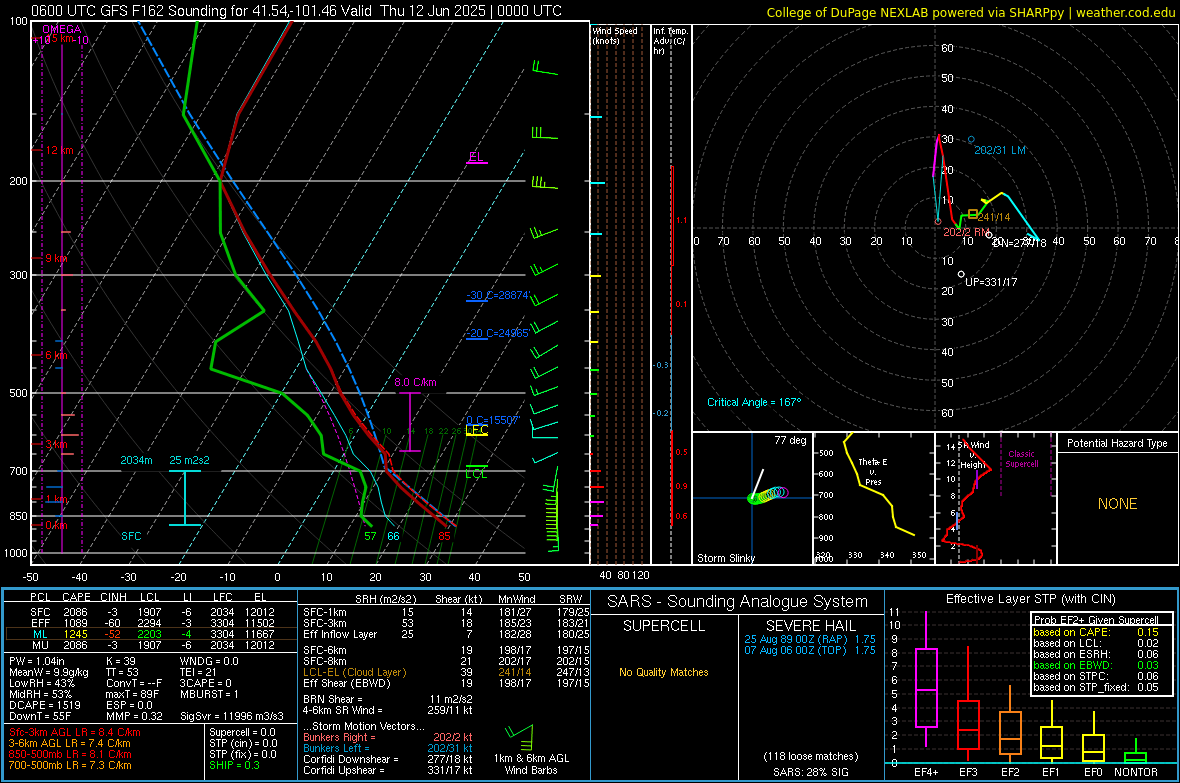1180x783 pixels.
Task: Click the 0 C=15507' freezing level label
Action: click(493, 420)
